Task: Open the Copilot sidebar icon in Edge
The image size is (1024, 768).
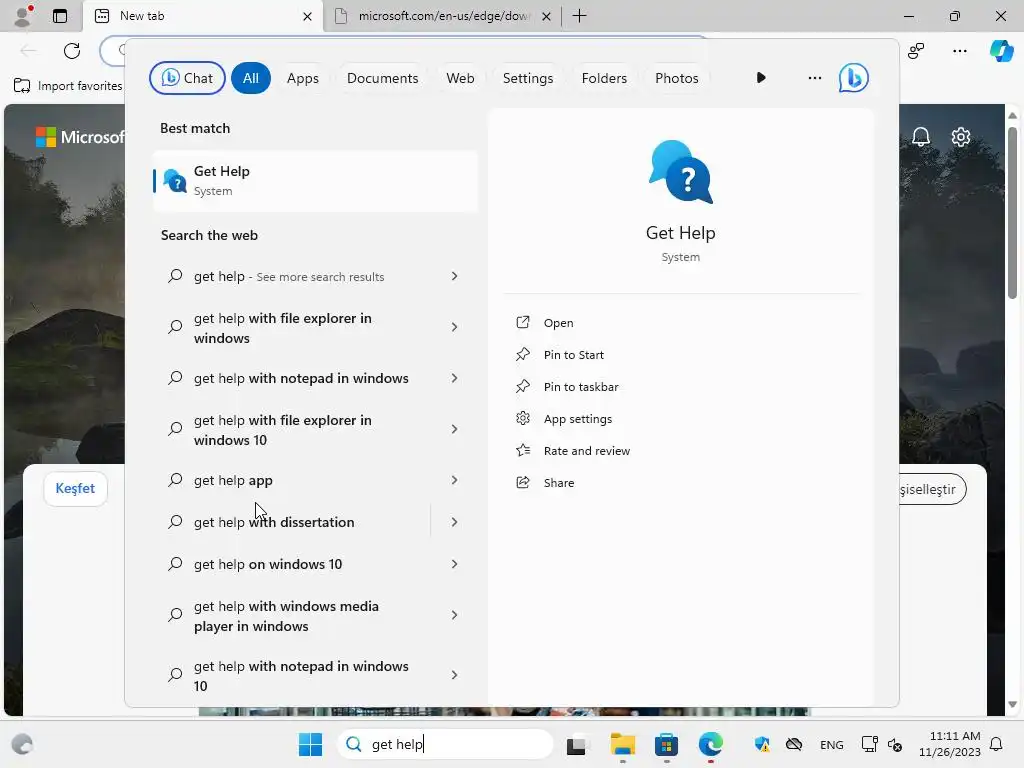Action: pos(1001,50)
